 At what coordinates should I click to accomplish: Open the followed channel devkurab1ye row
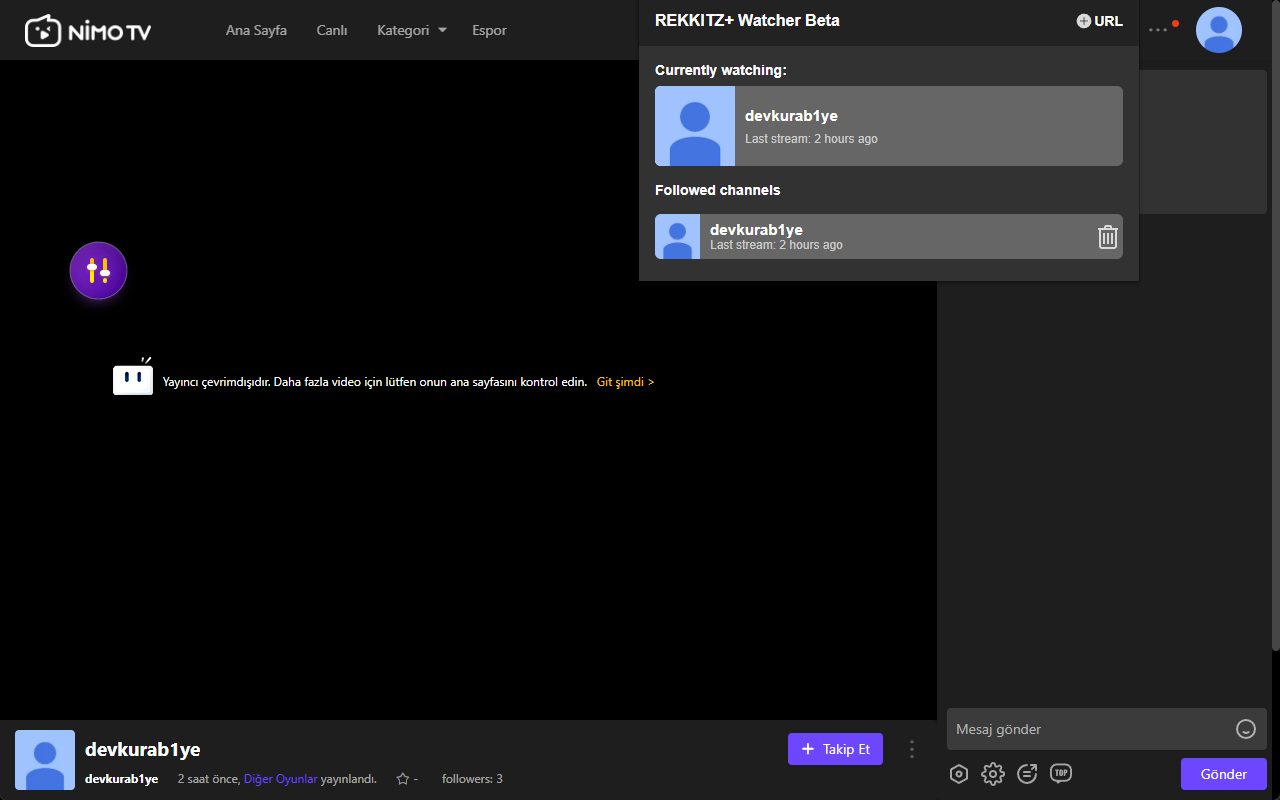click(889, 236)
